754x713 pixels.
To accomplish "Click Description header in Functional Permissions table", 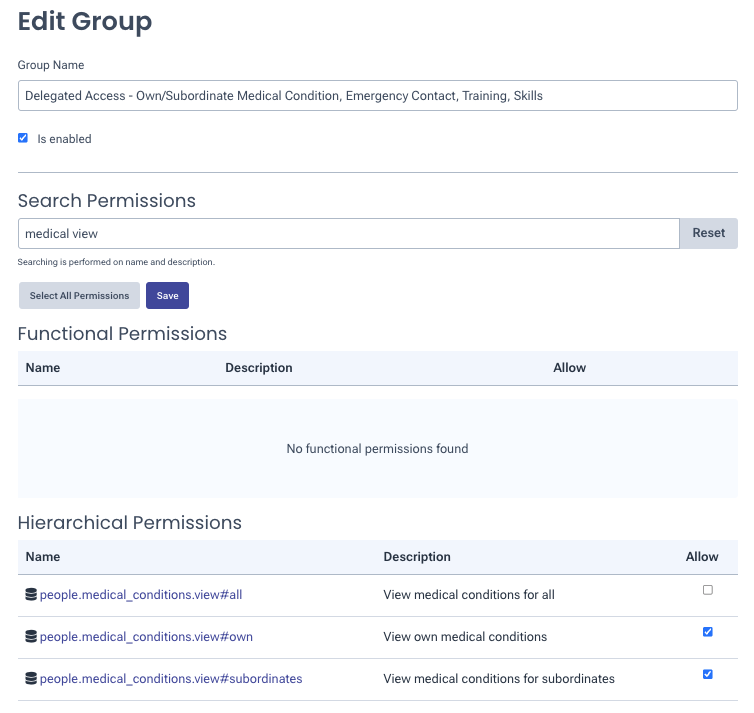I will 259,368.
